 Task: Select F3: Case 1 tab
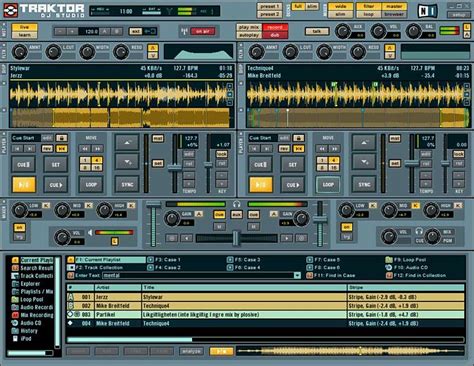(164, 260)
